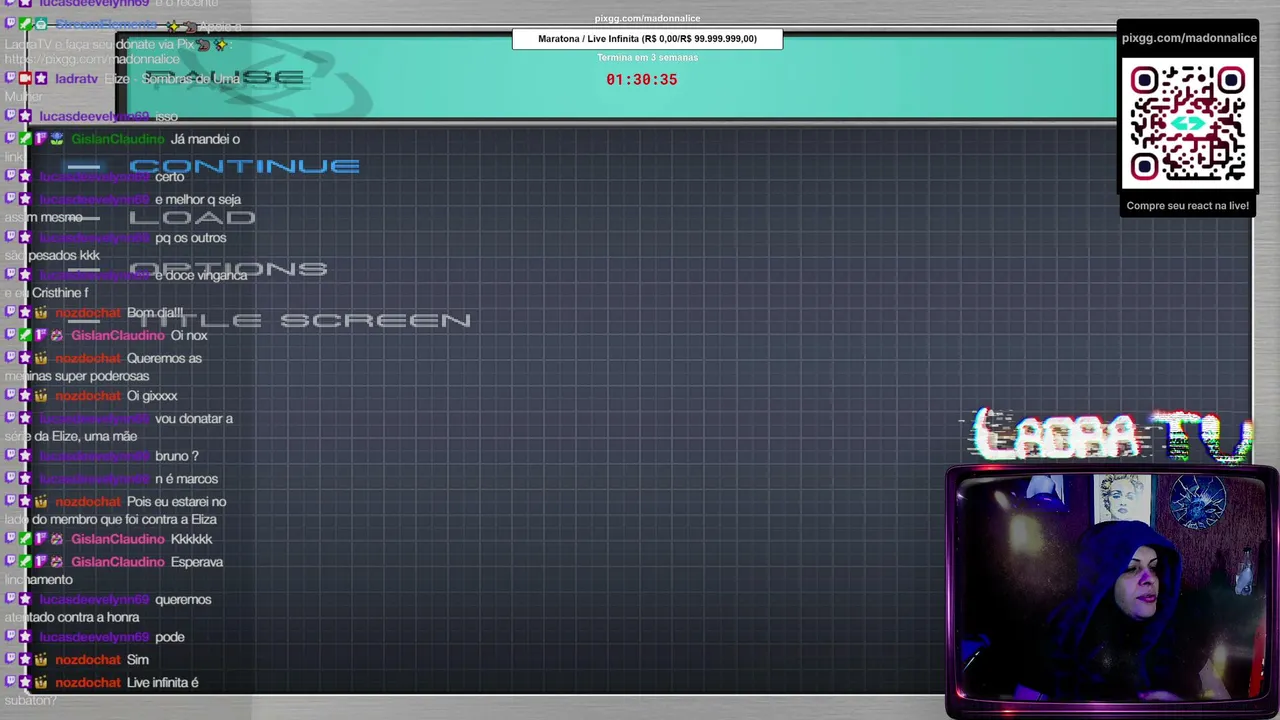Click the star badge beside 'queremos' message
This screenshot has height=720, width=1280.
pos(25,600)
